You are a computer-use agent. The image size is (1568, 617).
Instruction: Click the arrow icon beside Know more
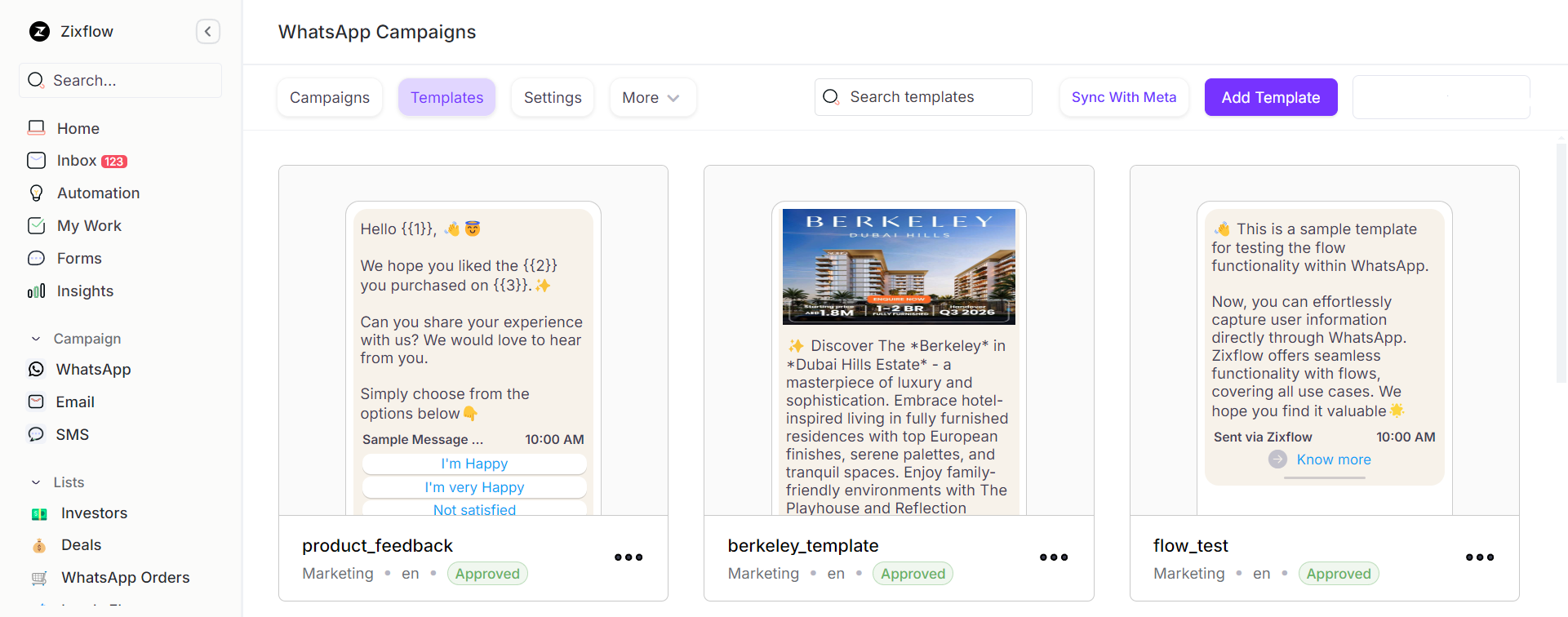point(1277,459)
